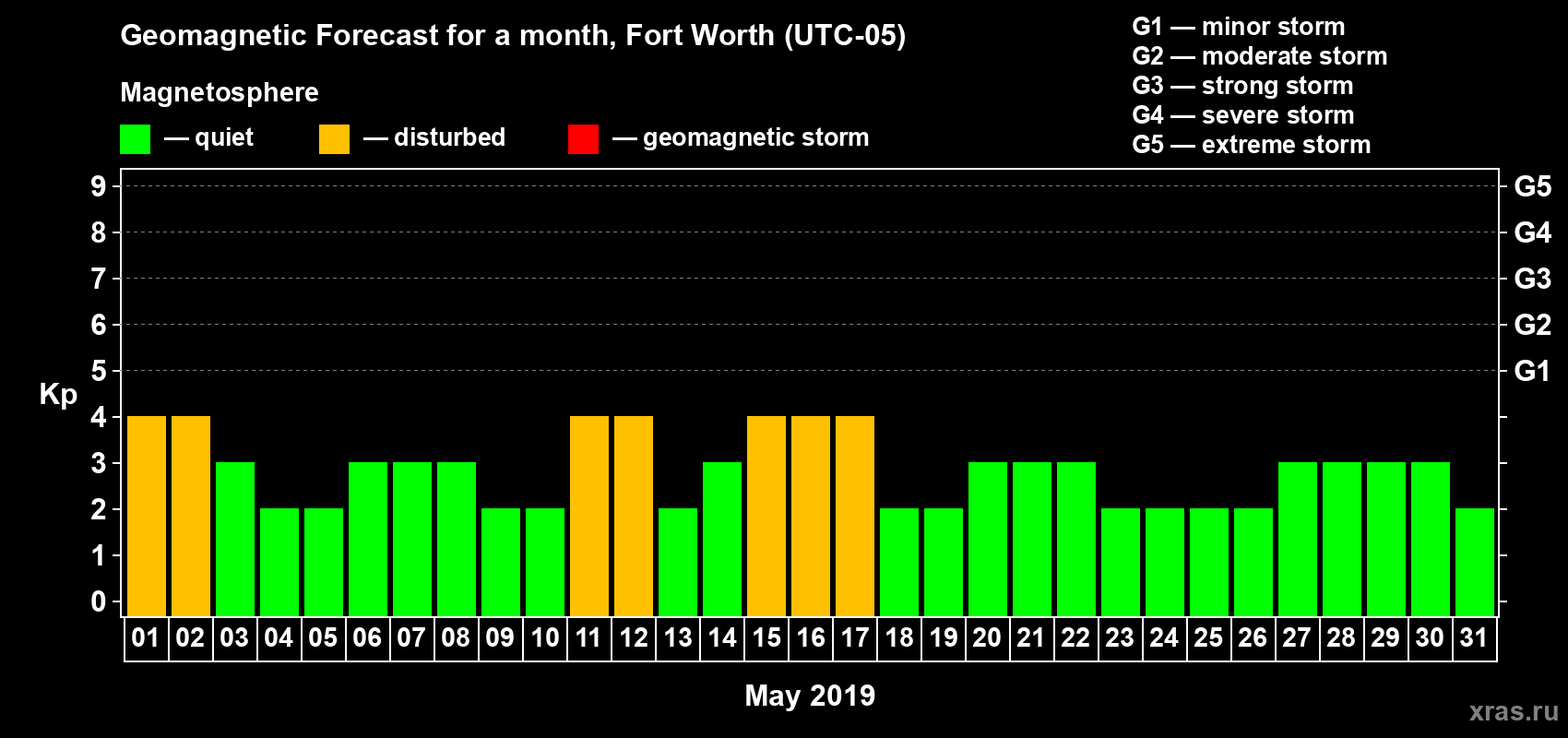The image size is (1568, 738).
Task: Click the green bar for day 22
Action: point(1076,539)
